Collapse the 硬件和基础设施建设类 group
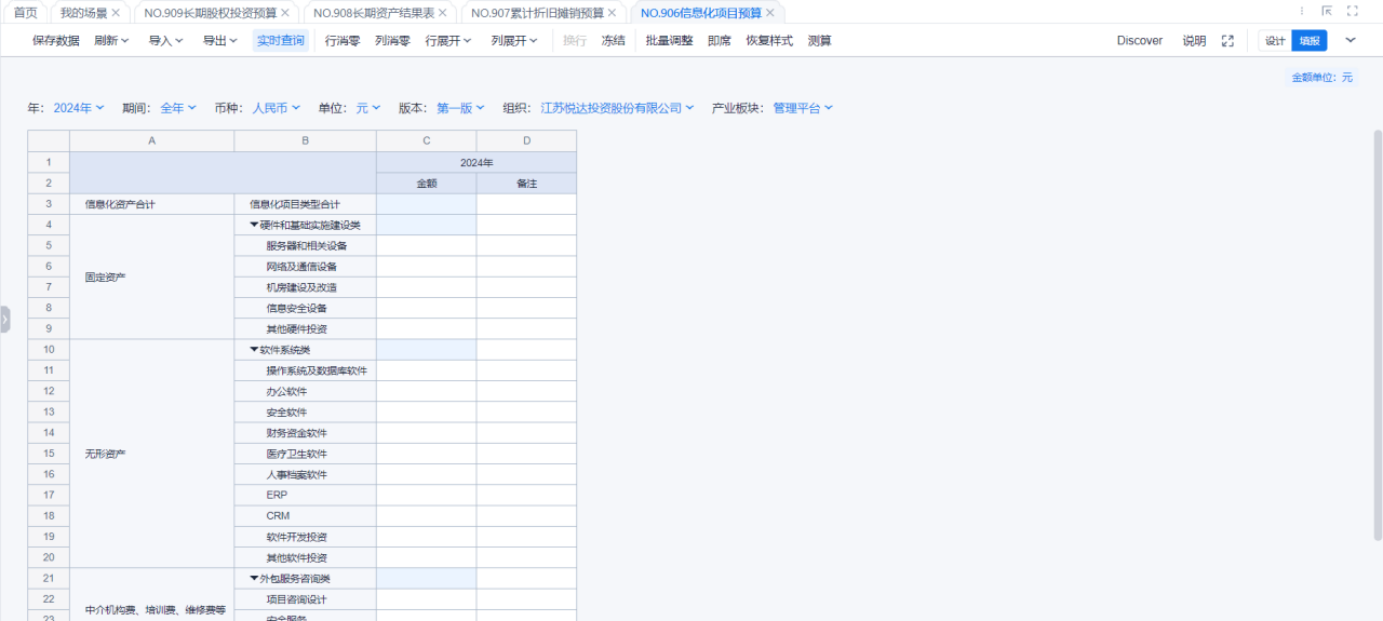The width and height of the screenshot is (1383, 621). pos(254,225)
